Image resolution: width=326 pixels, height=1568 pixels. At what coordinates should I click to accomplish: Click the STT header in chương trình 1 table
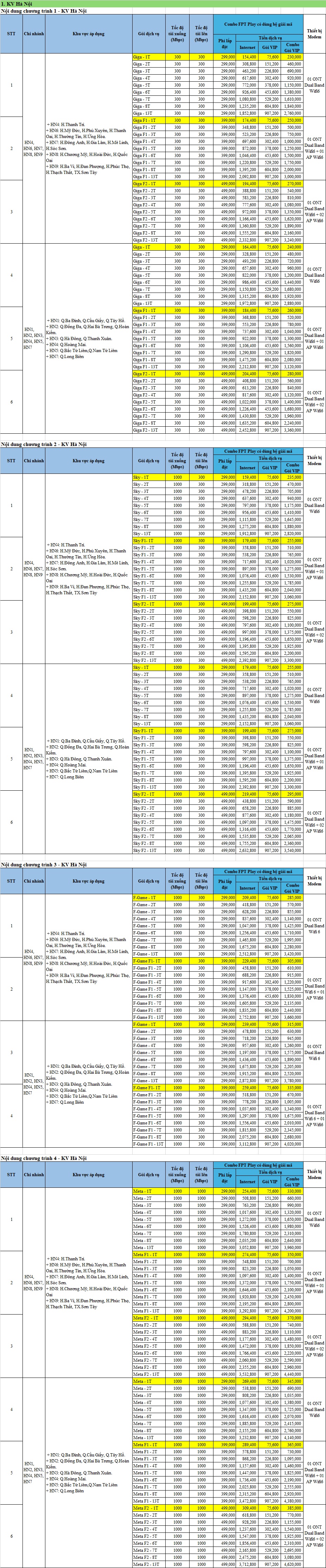point(11,34)
